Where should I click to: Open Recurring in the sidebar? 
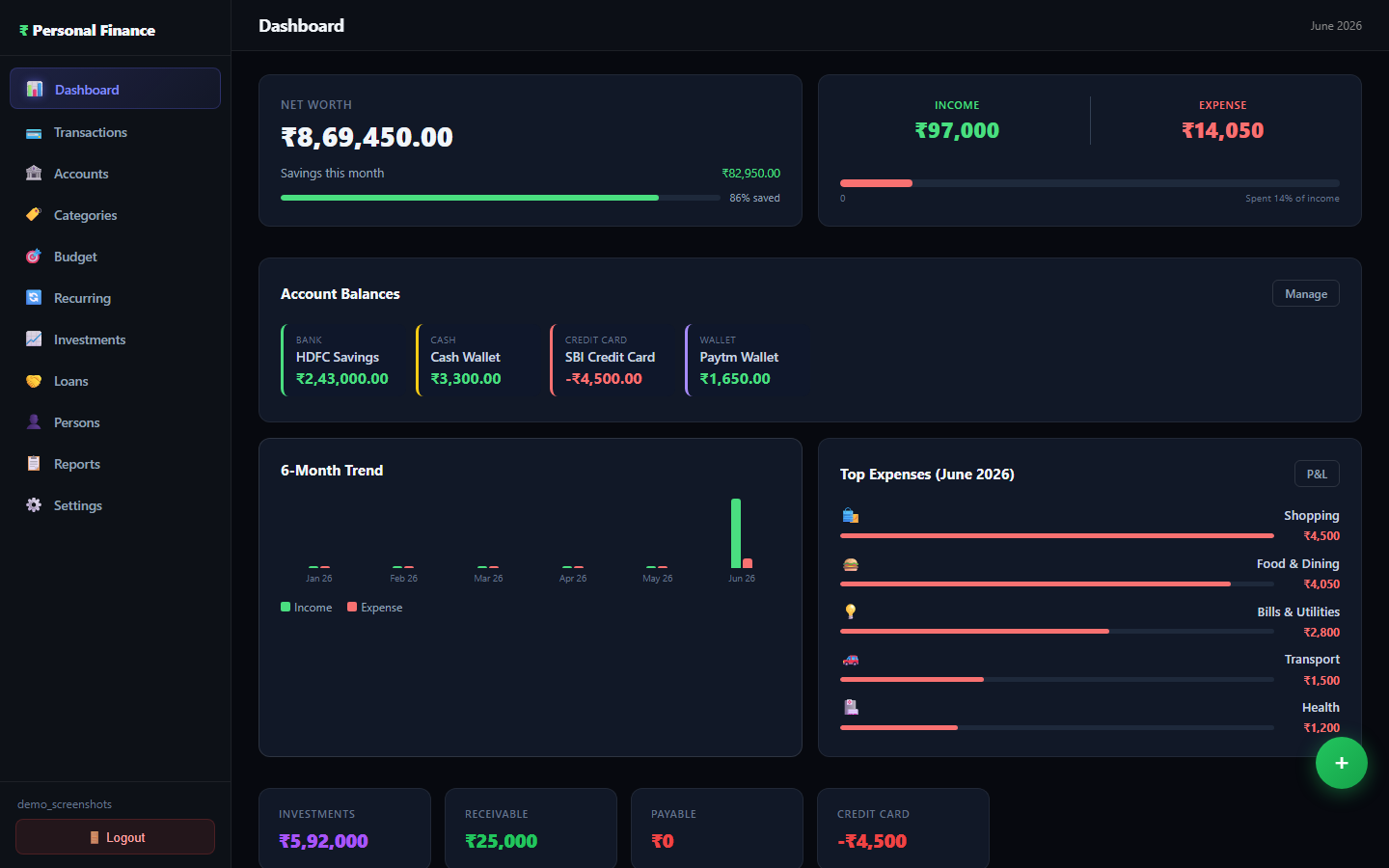click(x=115, y=298)
